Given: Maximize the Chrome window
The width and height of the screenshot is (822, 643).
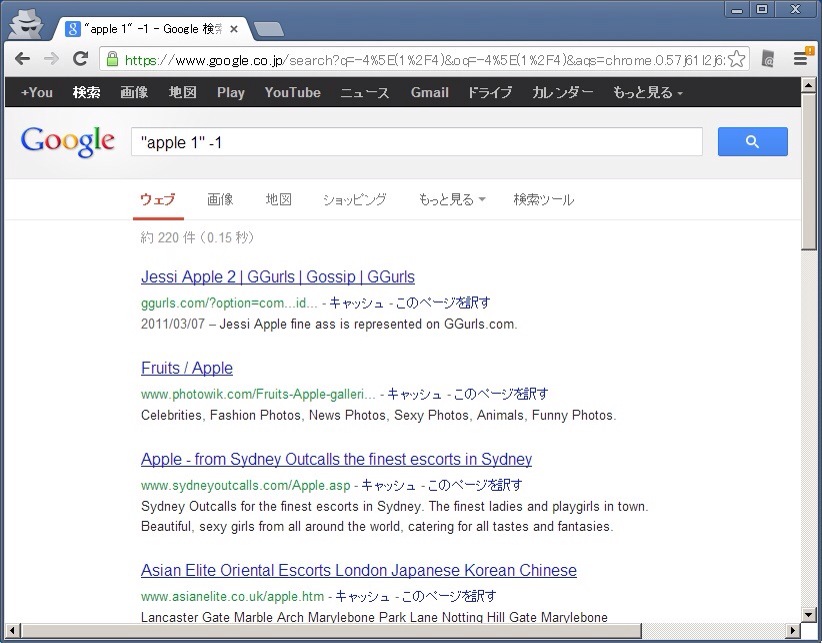Looking at the screenshot, I should pos(762,9).
